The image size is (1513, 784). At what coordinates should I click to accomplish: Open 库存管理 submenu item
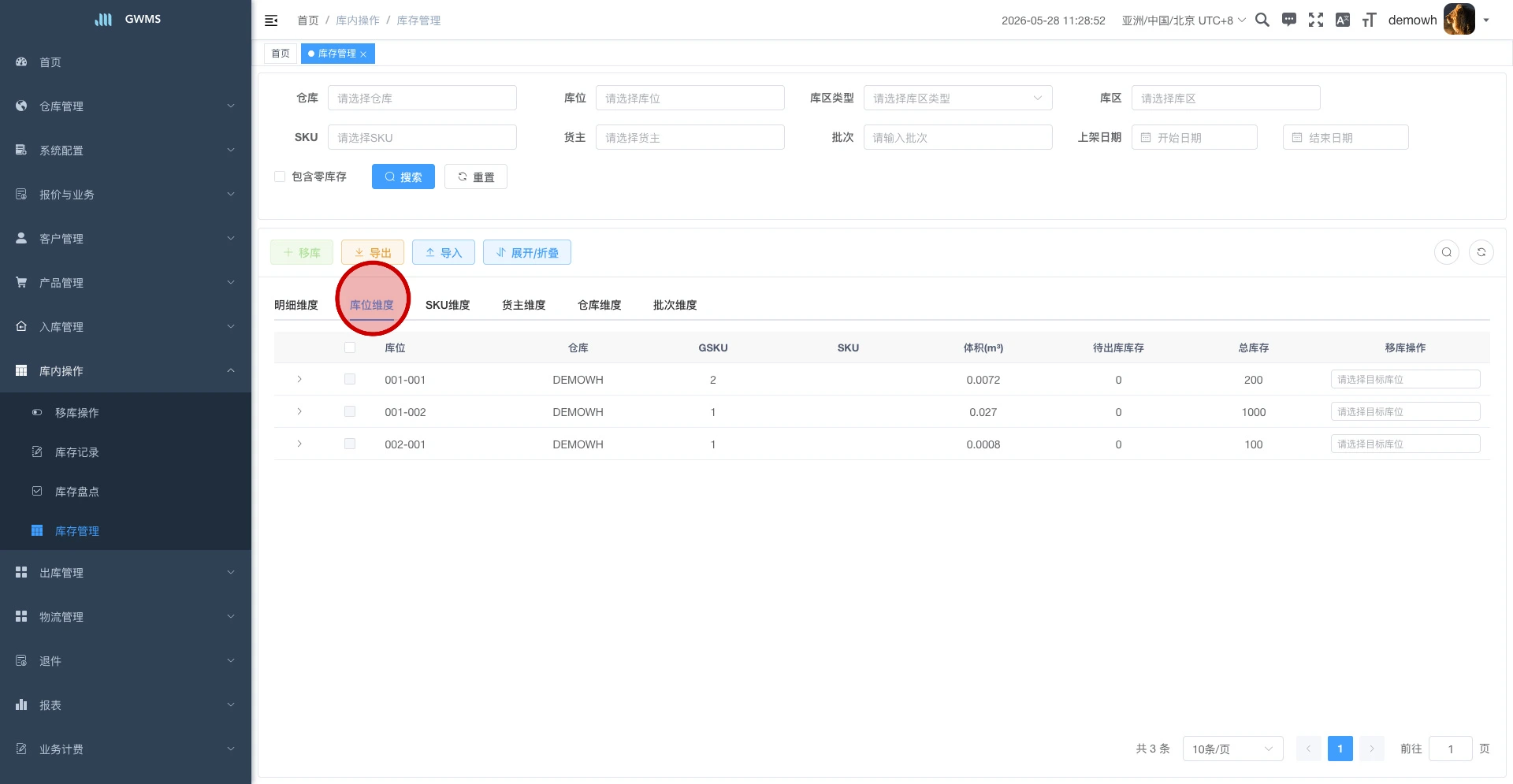pos(126,531)
